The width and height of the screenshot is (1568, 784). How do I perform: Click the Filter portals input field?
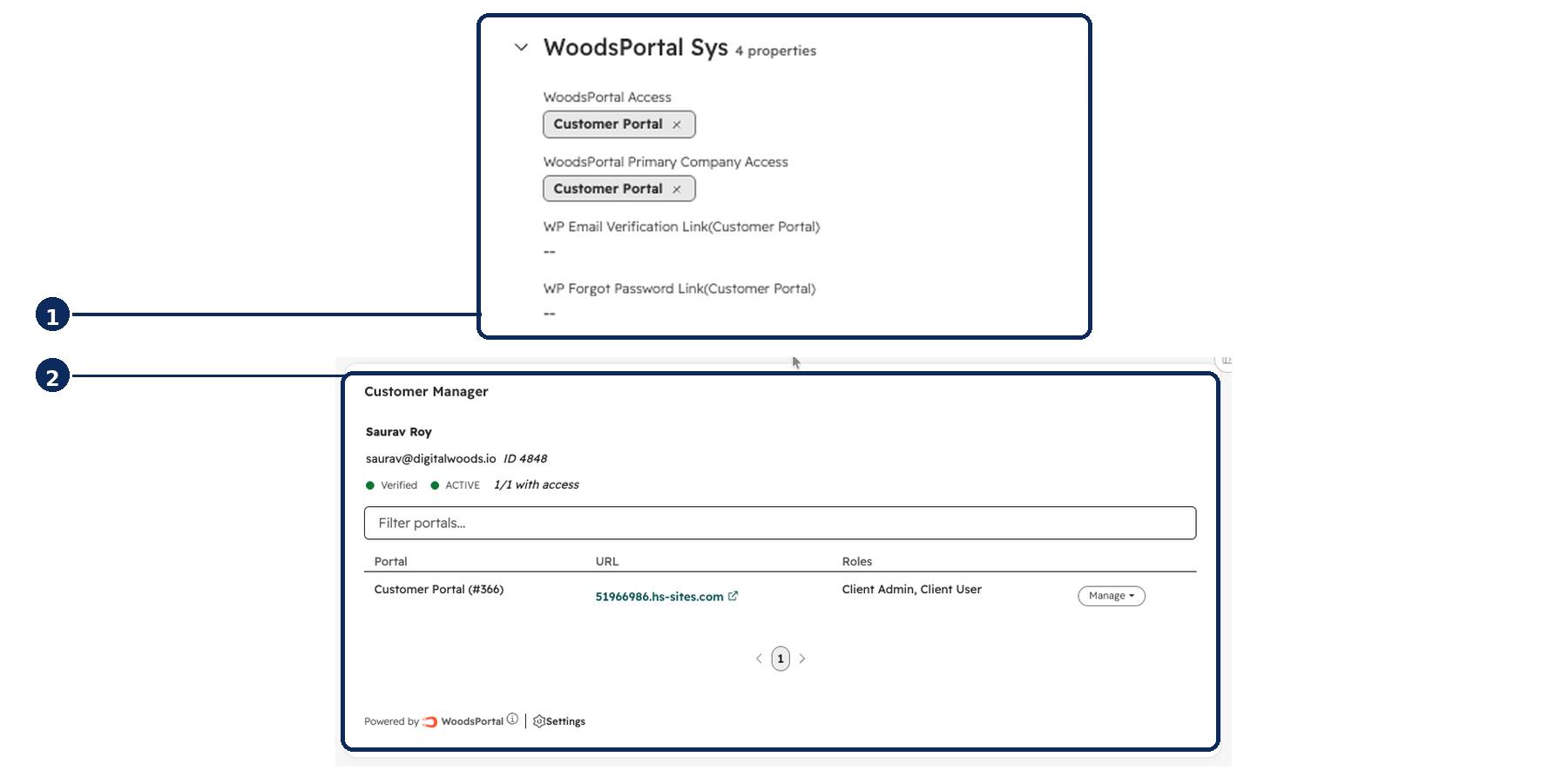[780, 523]
